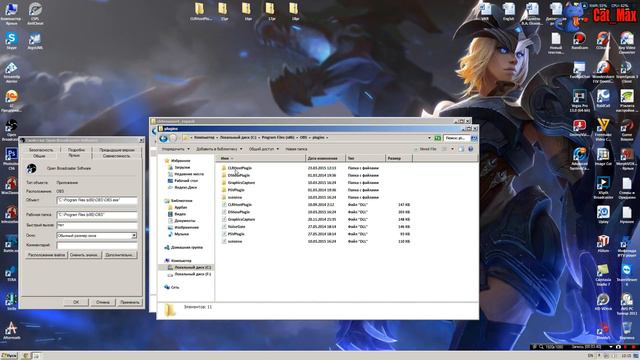Switch to the Предыдущие версии tab
The image size is (640, 360).
117,150
